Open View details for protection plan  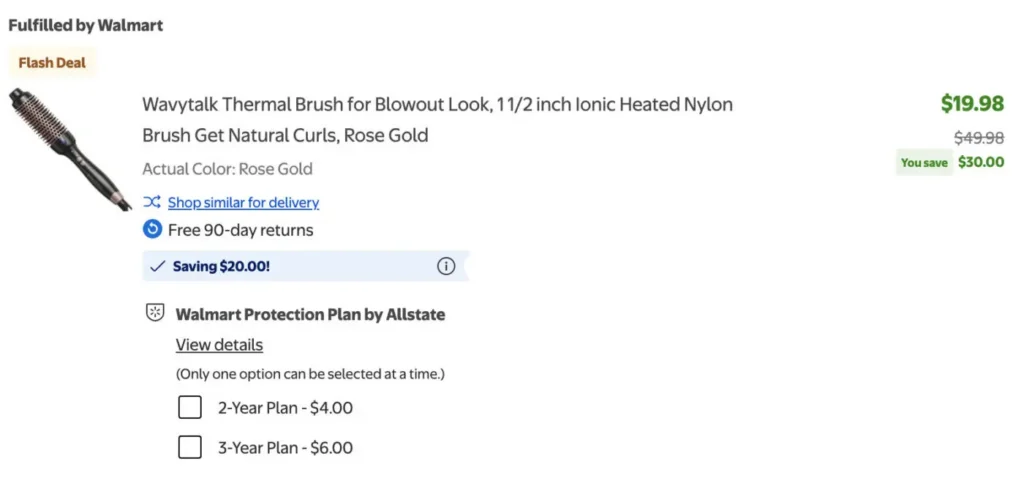pos(219,345)
